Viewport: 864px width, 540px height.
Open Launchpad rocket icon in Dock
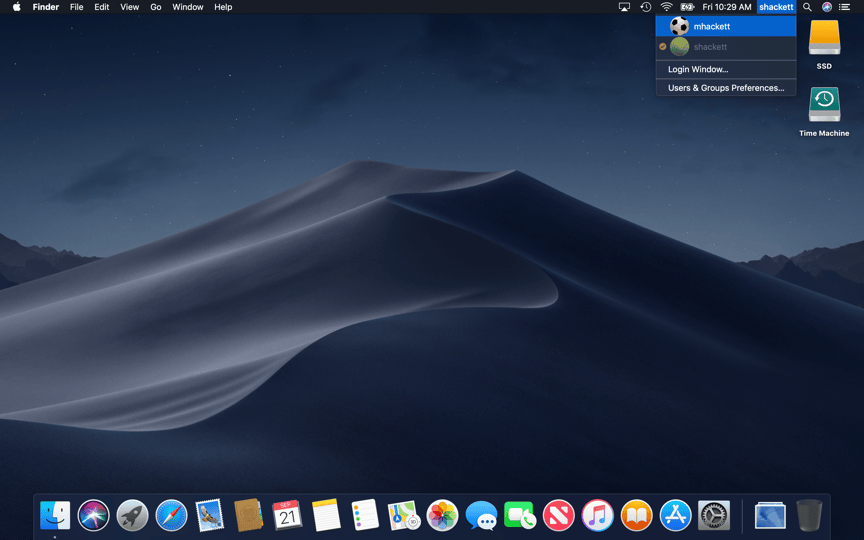click(132, 516)
